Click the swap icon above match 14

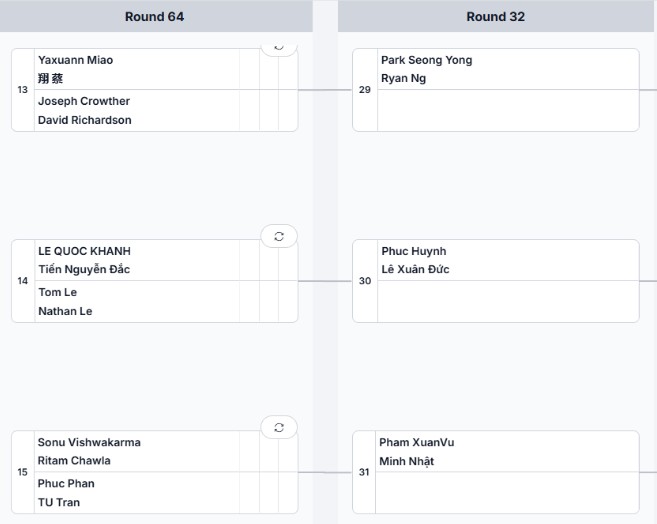click(279, 236)
